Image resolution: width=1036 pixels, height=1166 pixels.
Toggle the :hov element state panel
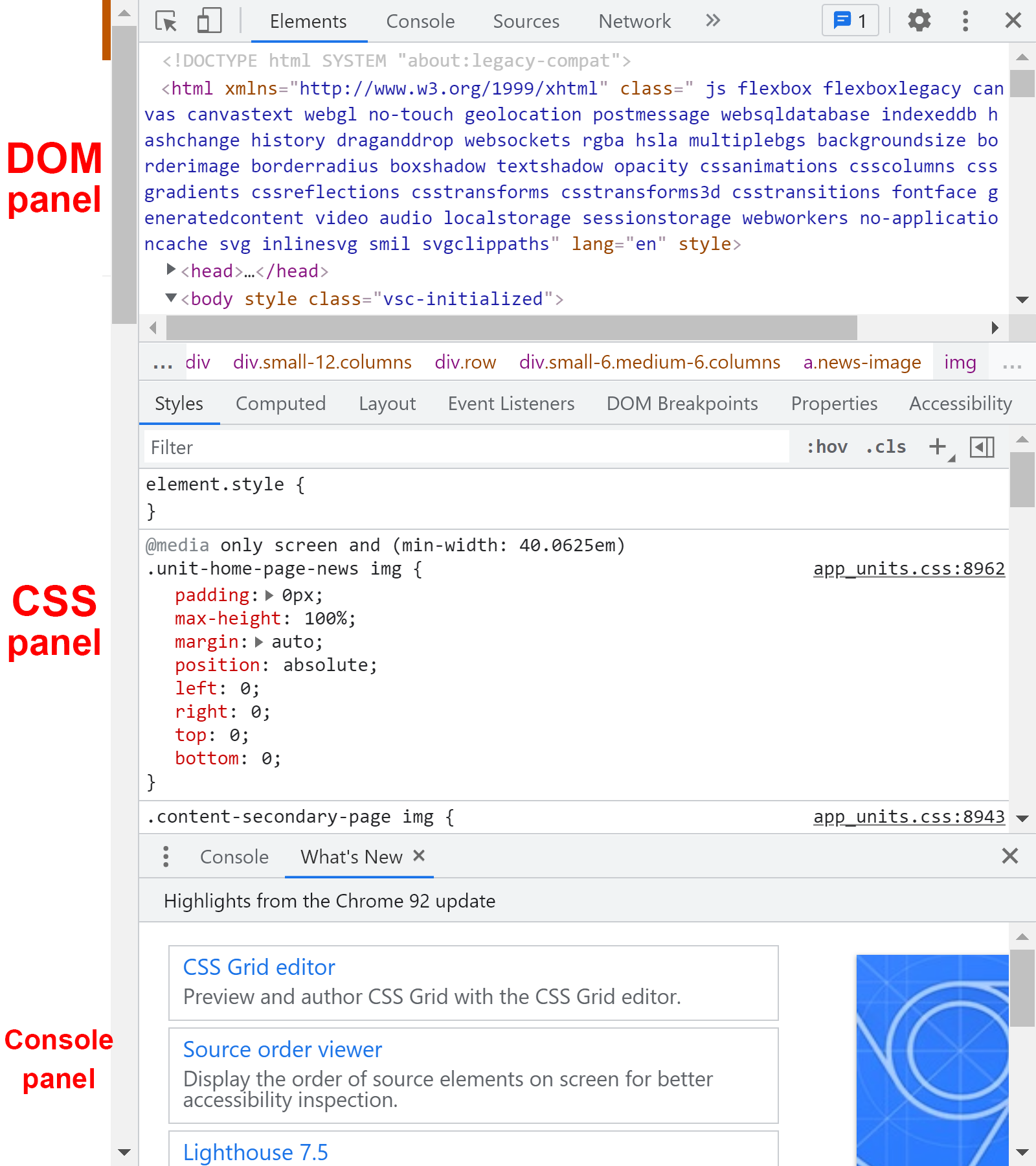point(827,447)
